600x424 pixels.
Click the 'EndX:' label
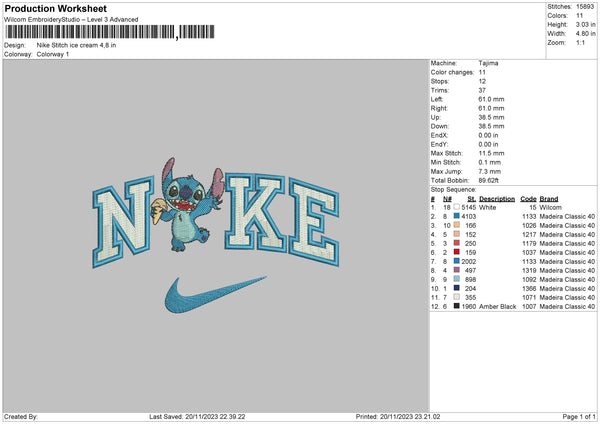pos(439,135)
